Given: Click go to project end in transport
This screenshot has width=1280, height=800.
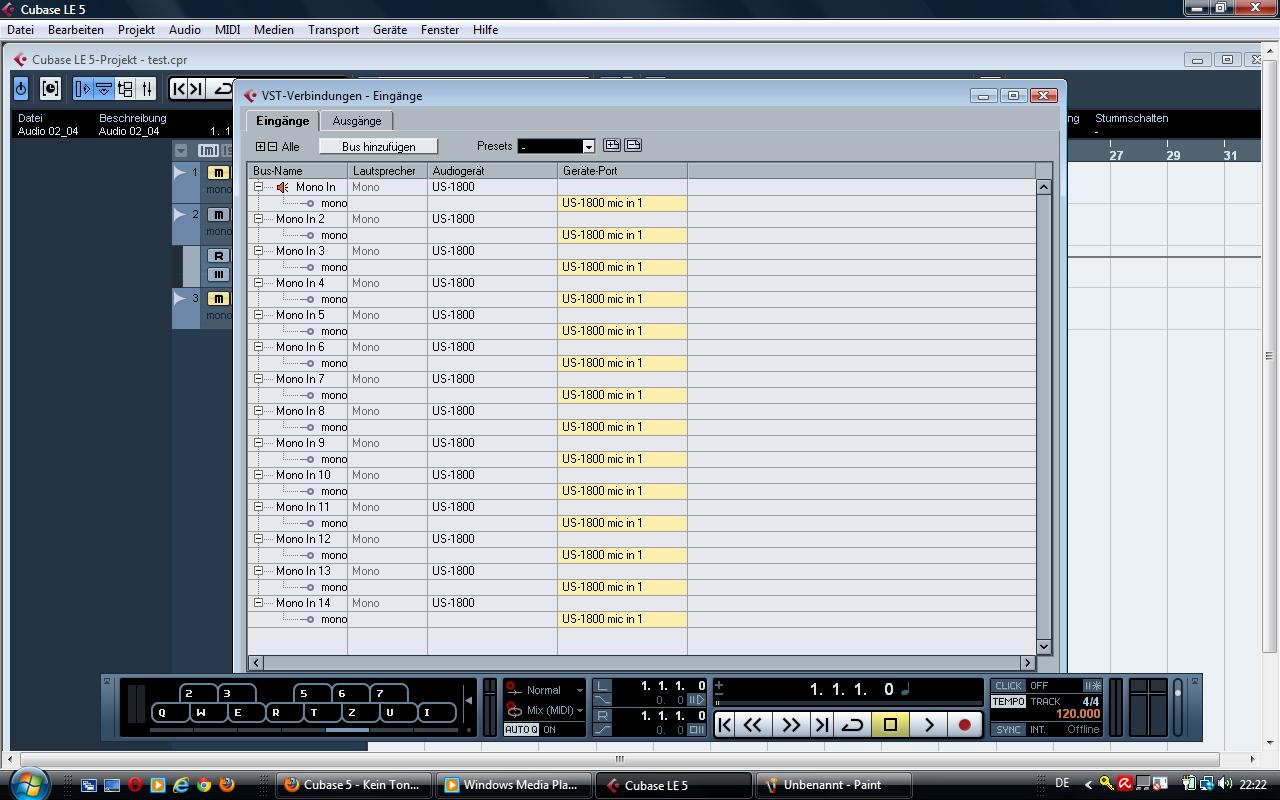Looking at the screenshot, I should click(x=821, y=725).
